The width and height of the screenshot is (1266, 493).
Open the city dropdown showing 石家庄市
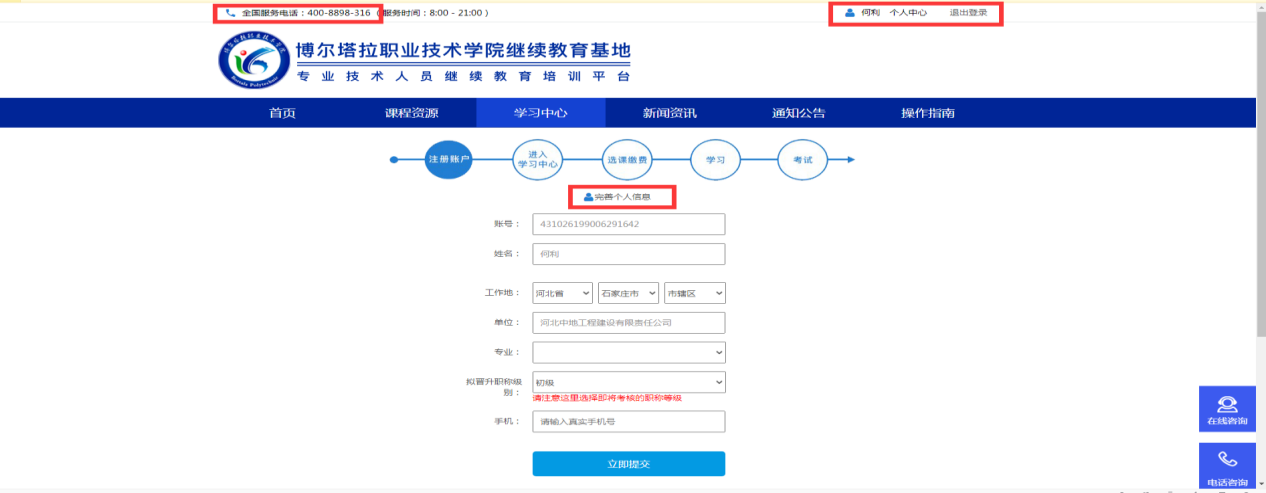click(628, 293)
